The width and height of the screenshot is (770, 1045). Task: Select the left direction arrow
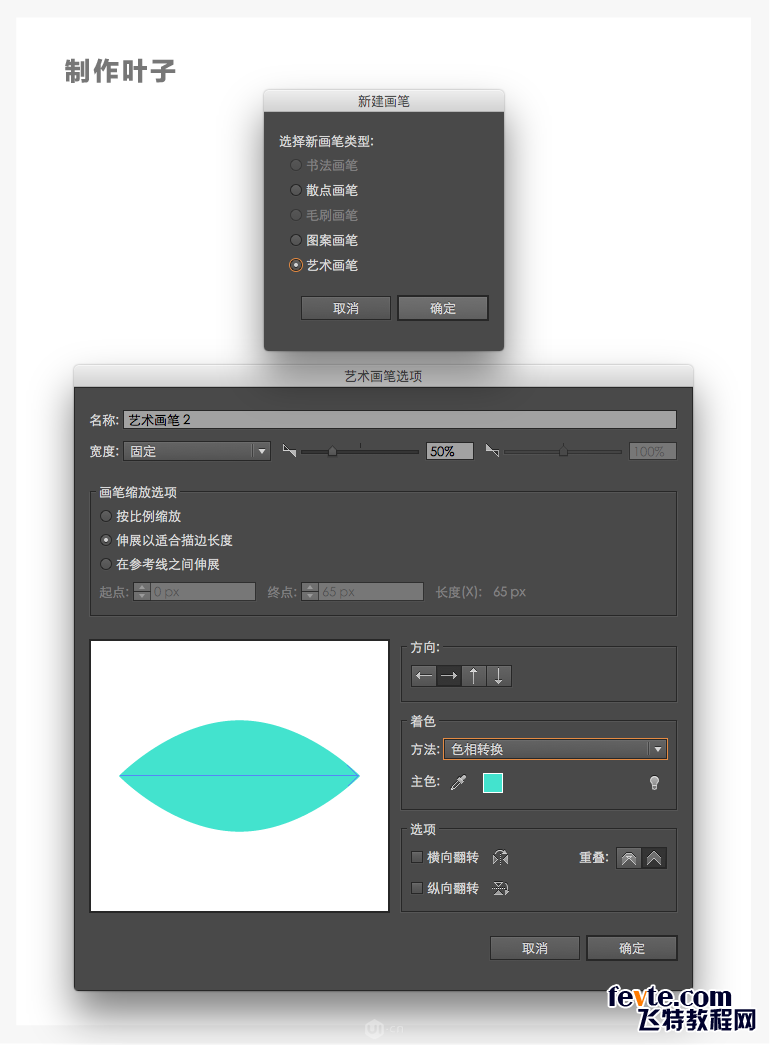click(x=424, y=676)
